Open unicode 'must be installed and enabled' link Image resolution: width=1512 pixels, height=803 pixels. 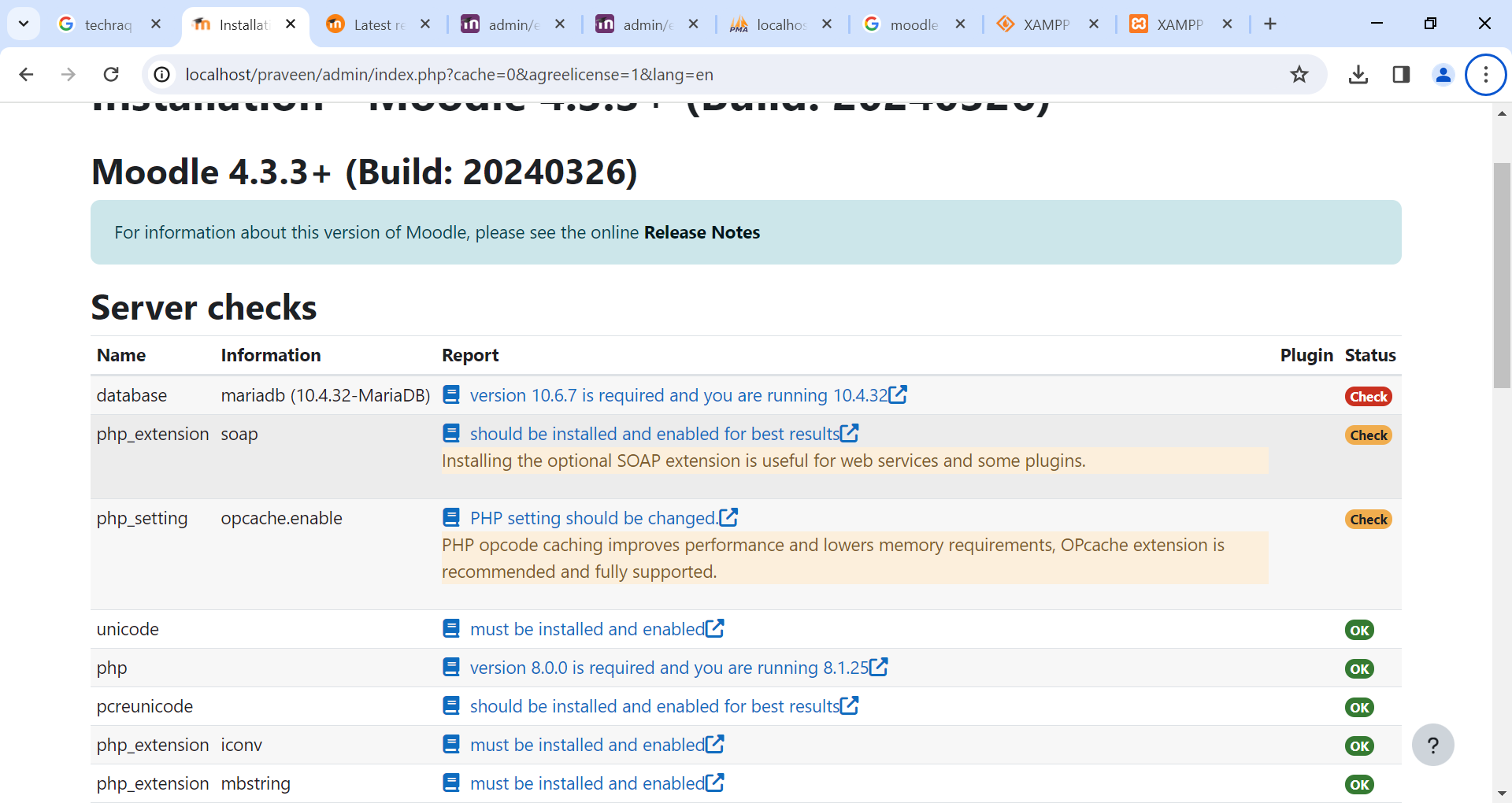tap(597, 629)
